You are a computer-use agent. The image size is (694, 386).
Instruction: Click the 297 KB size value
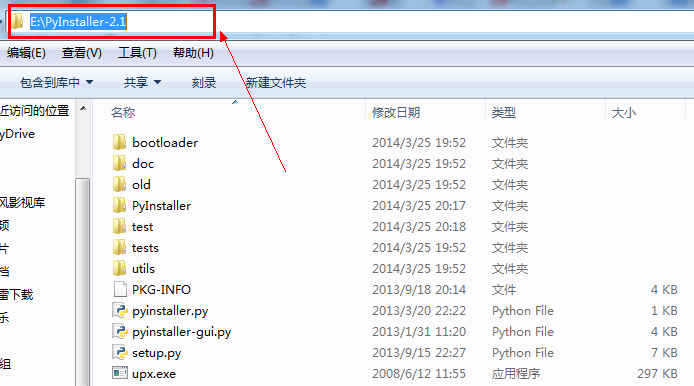tap(657, 374)
